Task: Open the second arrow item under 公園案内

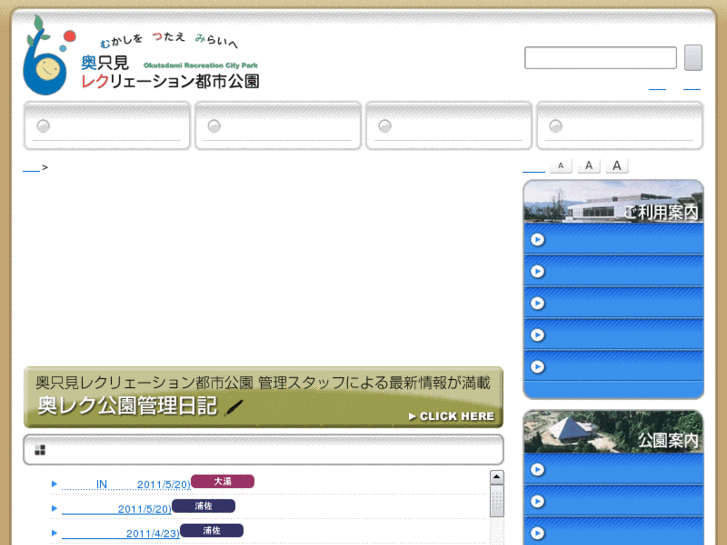Action: (613, 501)
